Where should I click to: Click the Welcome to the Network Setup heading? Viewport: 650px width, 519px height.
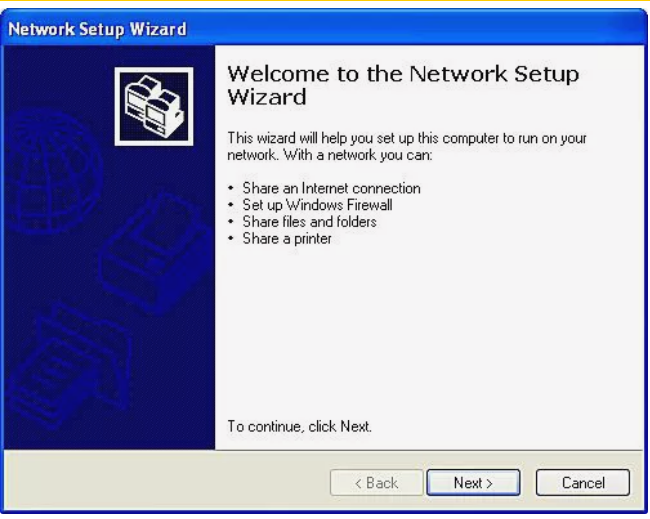coord(403,85)
